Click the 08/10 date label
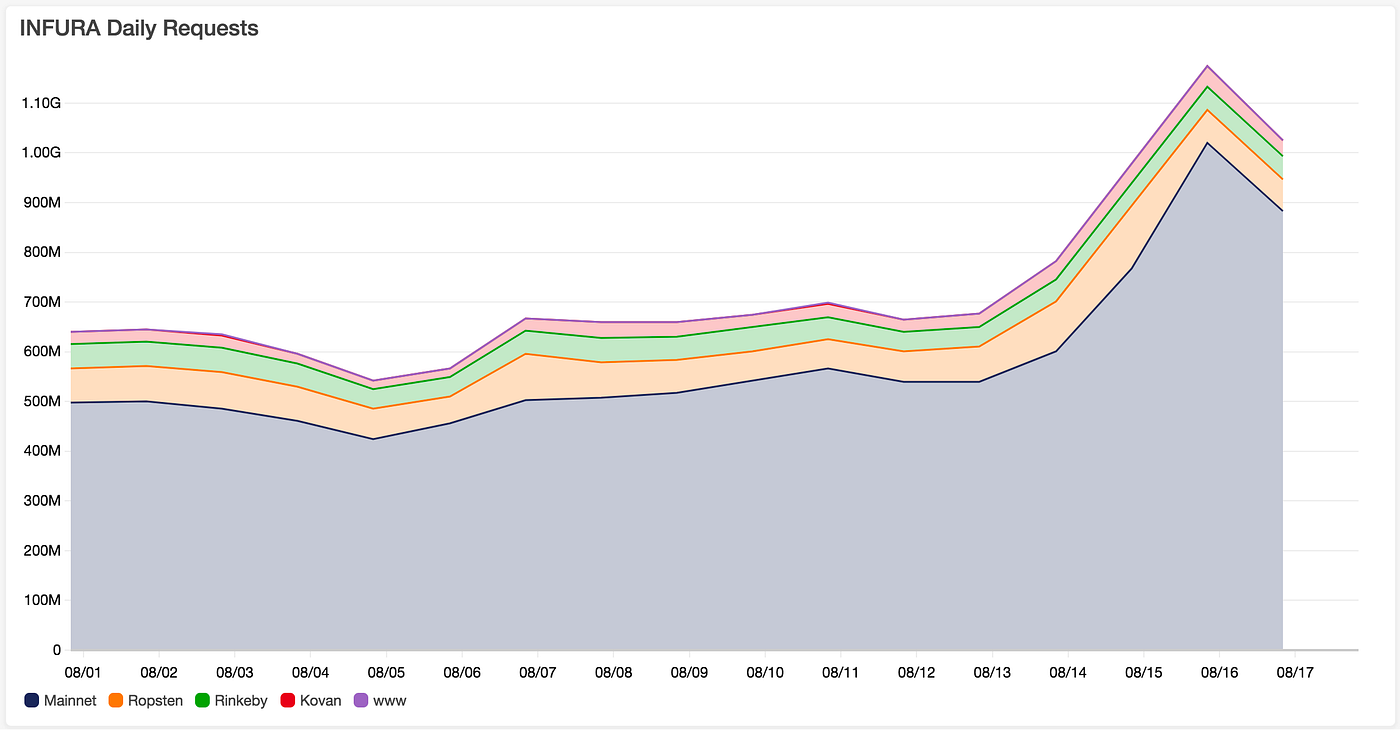Image resolution: width=1400 pixels, height=732 pixels. tap(764, 672)
